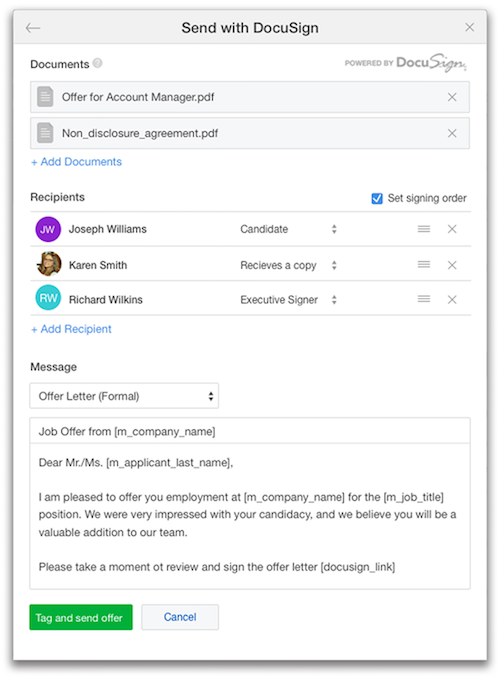Click the Tag and send offer button

(81, 617)
